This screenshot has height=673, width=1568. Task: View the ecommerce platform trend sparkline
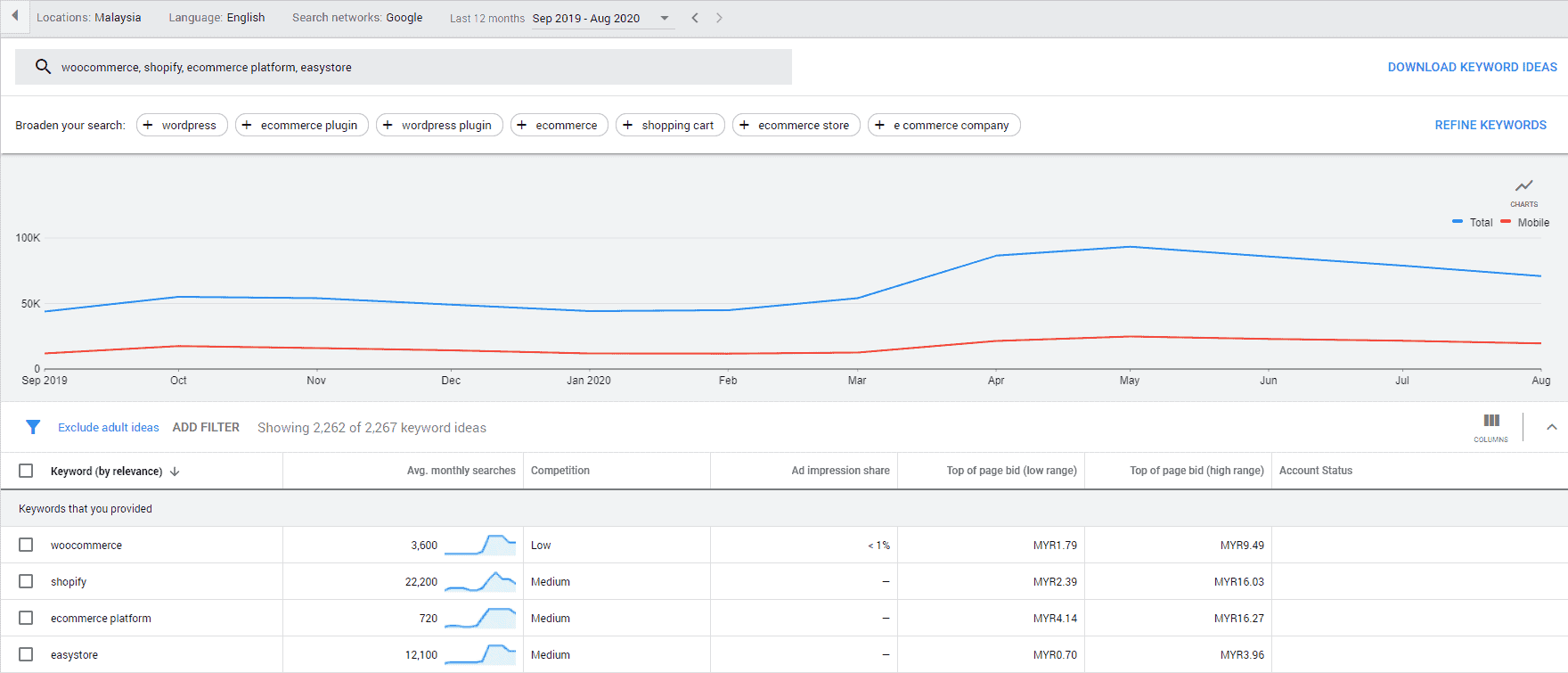480,618
